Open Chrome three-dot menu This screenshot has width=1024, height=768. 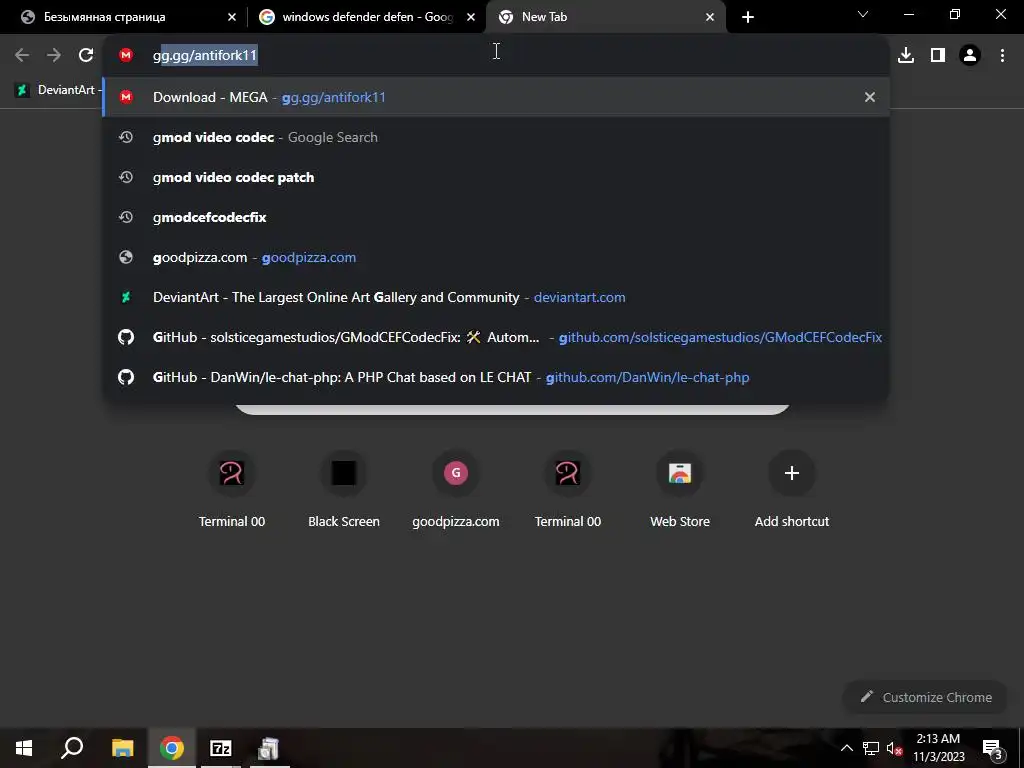coord(1002,56)
